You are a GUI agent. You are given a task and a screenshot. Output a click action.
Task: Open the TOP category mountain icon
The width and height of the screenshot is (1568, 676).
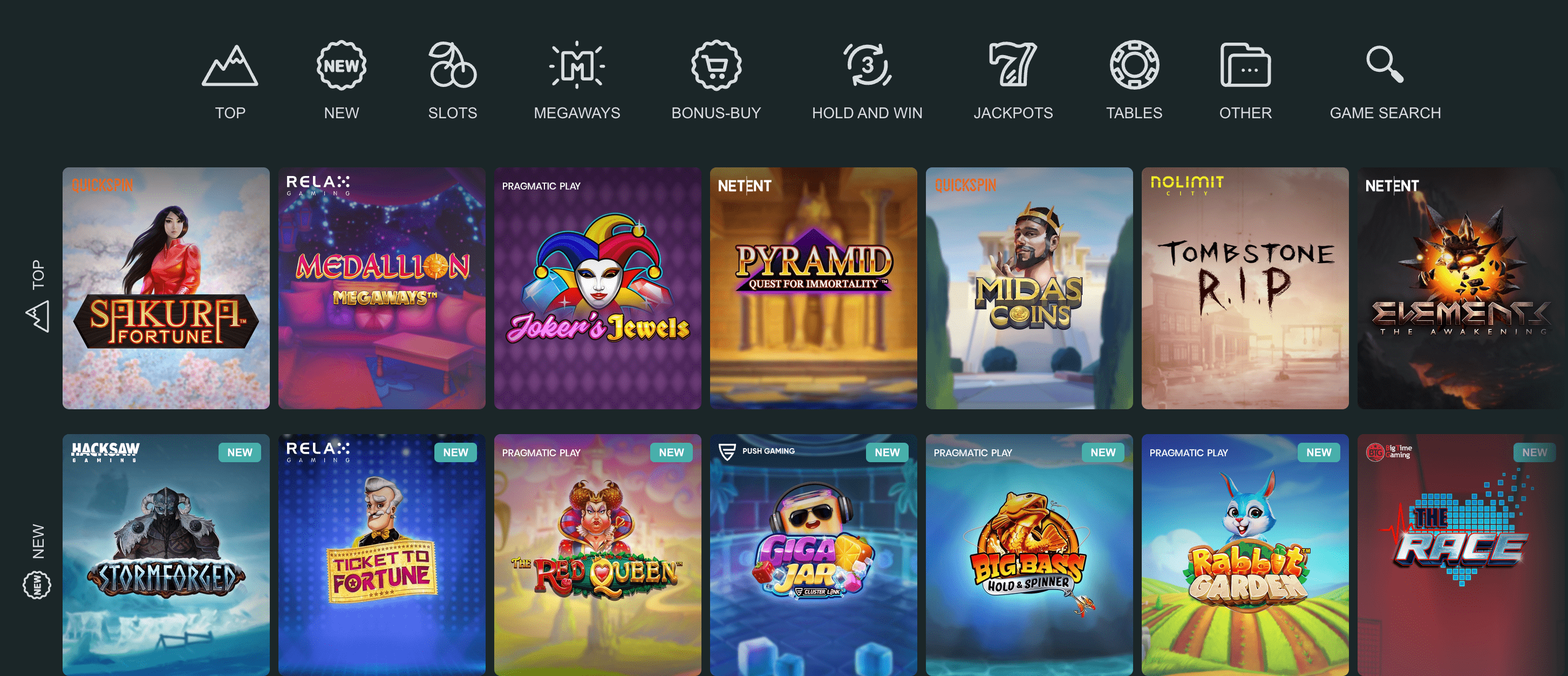(229, 65)
